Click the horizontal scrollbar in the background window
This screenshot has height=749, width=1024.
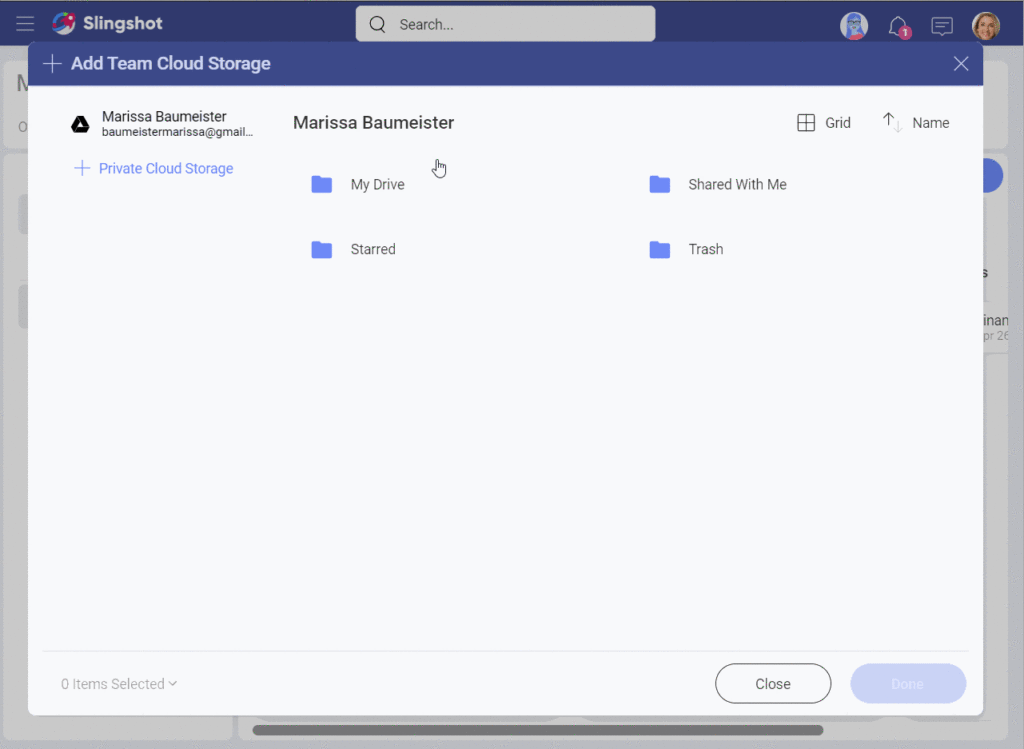click(x=537, y=730)
